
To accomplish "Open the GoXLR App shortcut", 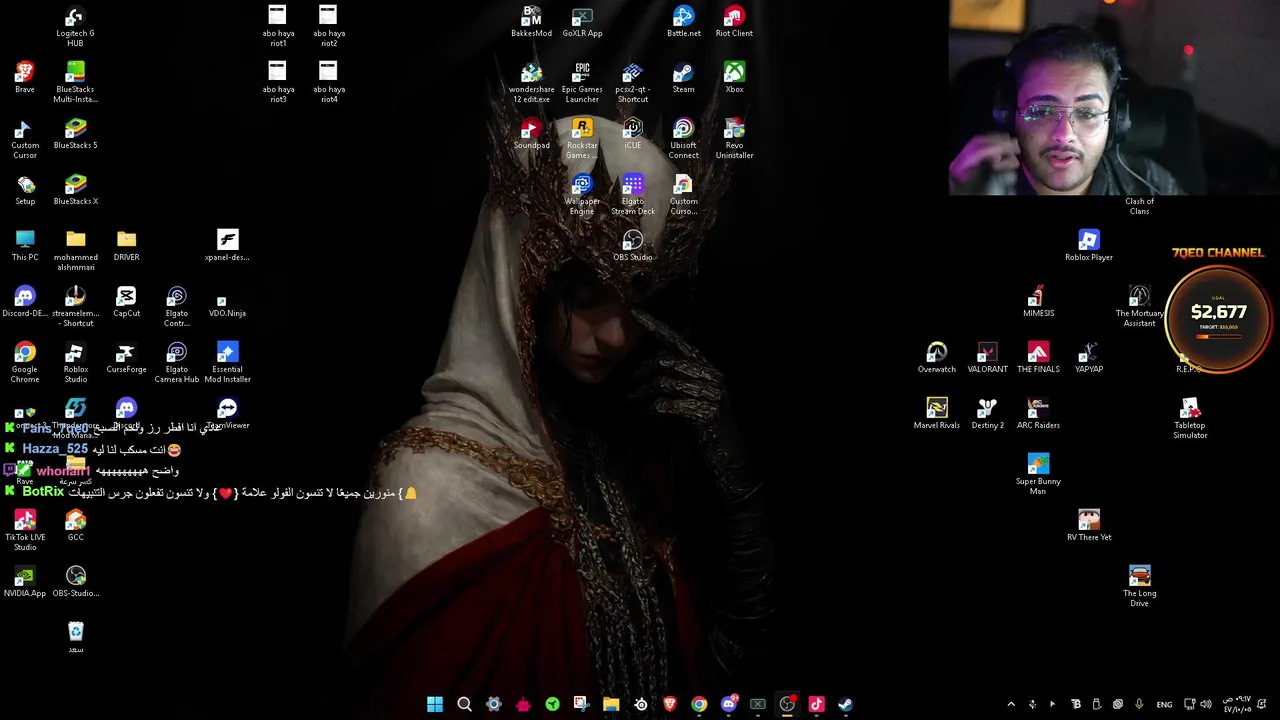I will coord(582,21).
